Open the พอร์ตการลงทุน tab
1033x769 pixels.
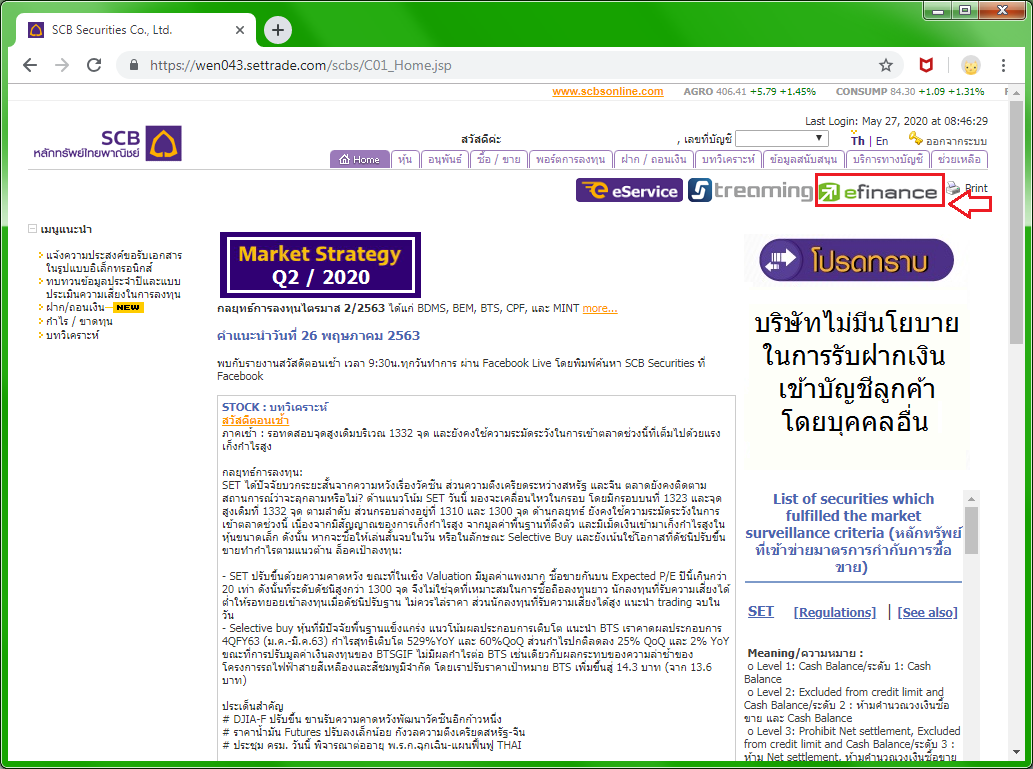point(571,159)
